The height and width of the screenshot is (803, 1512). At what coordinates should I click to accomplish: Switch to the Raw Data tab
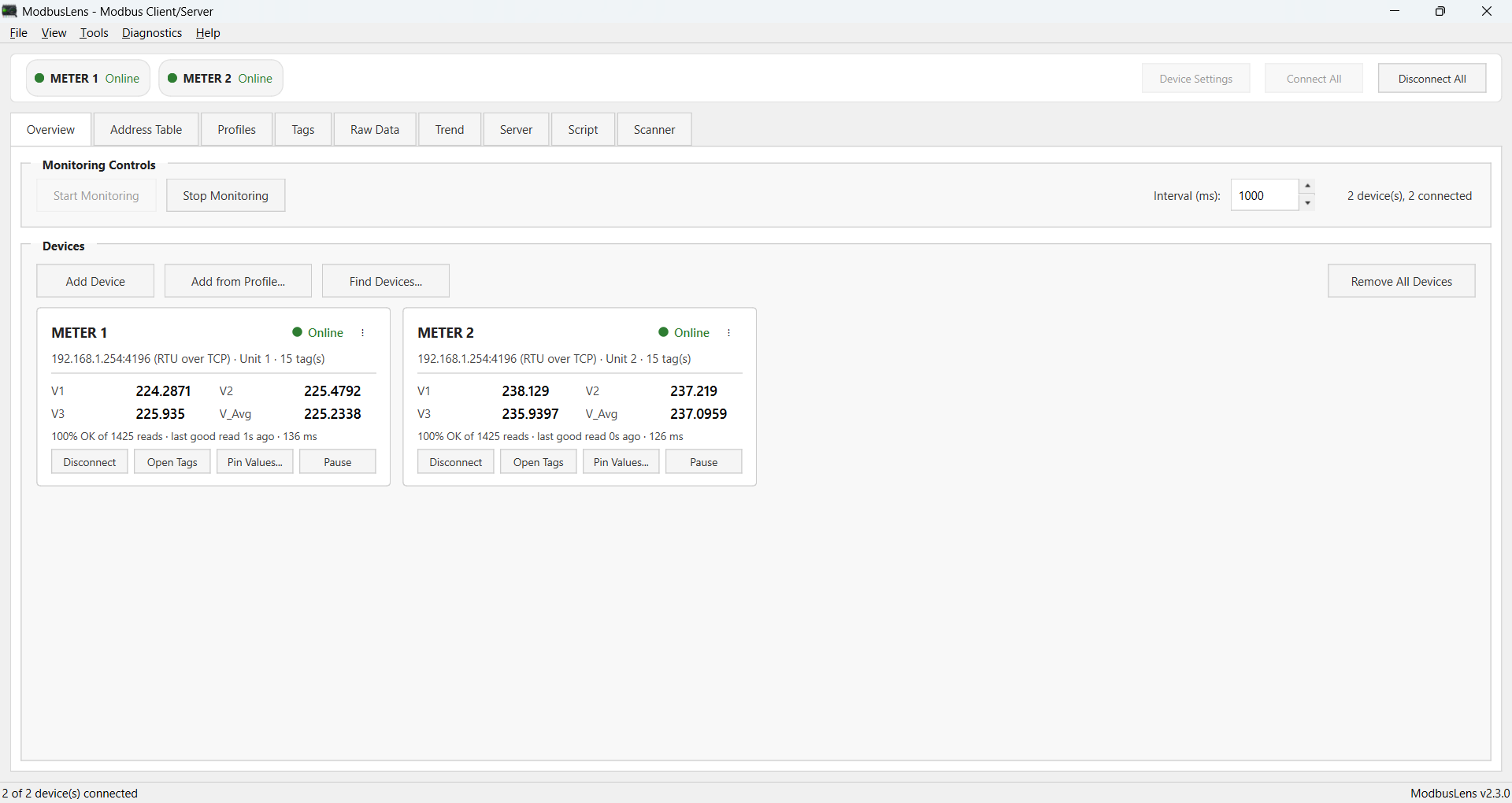[x=375, y=130]
